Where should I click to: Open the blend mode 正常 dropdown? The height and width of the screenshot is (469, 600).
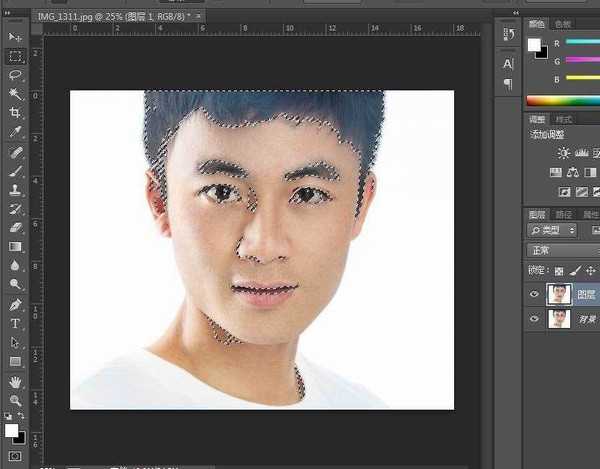pos(563,251)
